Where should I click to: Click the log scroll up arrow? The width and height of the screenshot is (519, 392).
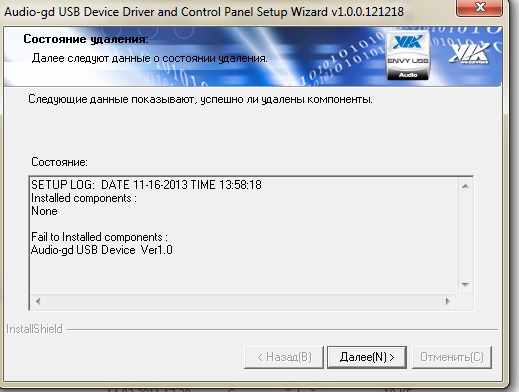click(465, 186)
